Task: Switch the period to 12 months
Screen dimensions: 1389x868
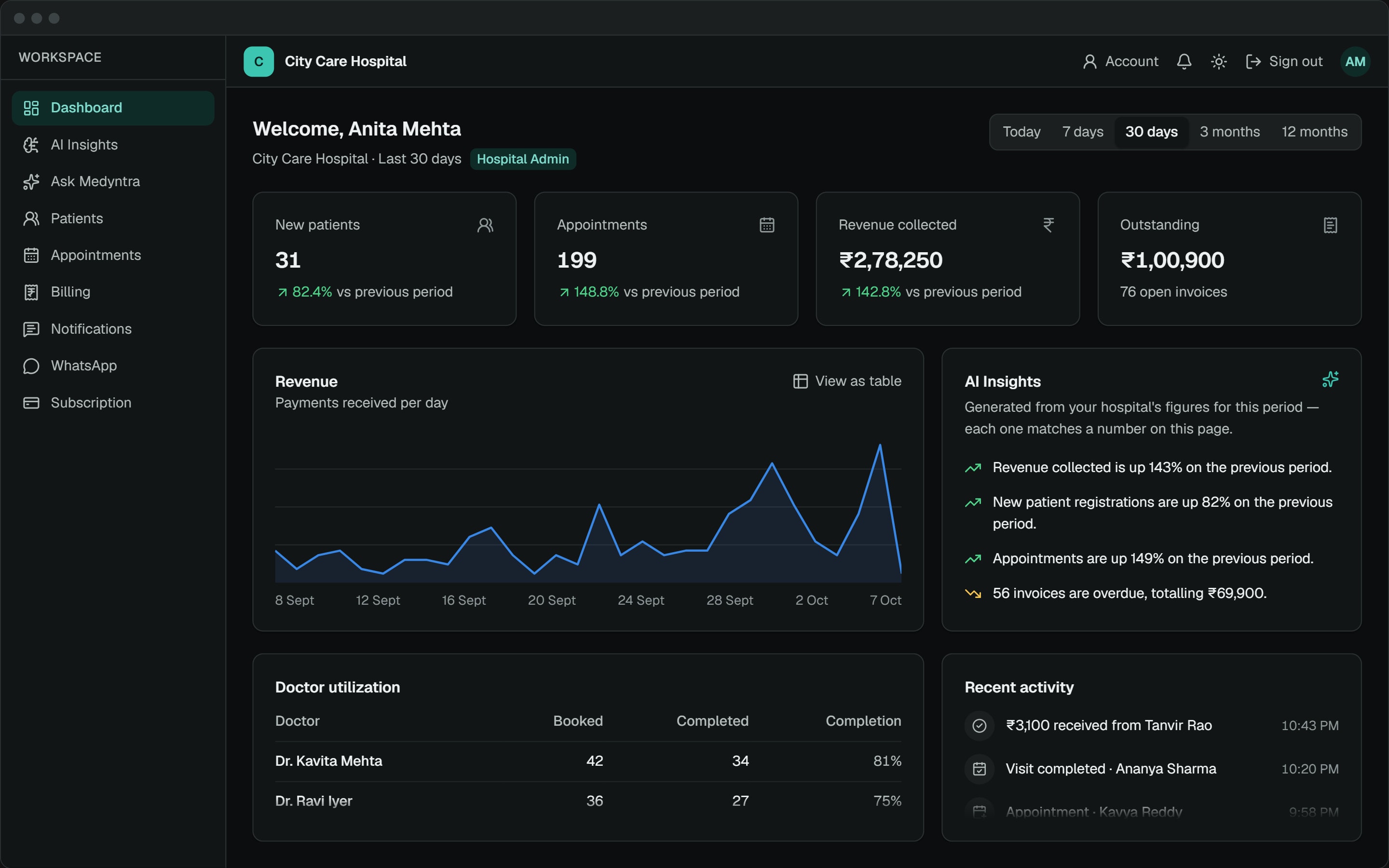Action: click(x=1314, y=132)
